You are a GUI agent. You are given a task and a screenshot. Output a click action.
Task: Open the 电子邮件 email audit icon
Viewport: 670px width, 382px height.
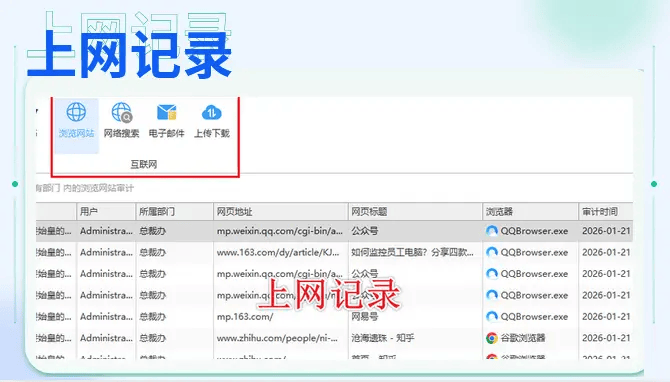coord(166,121)
